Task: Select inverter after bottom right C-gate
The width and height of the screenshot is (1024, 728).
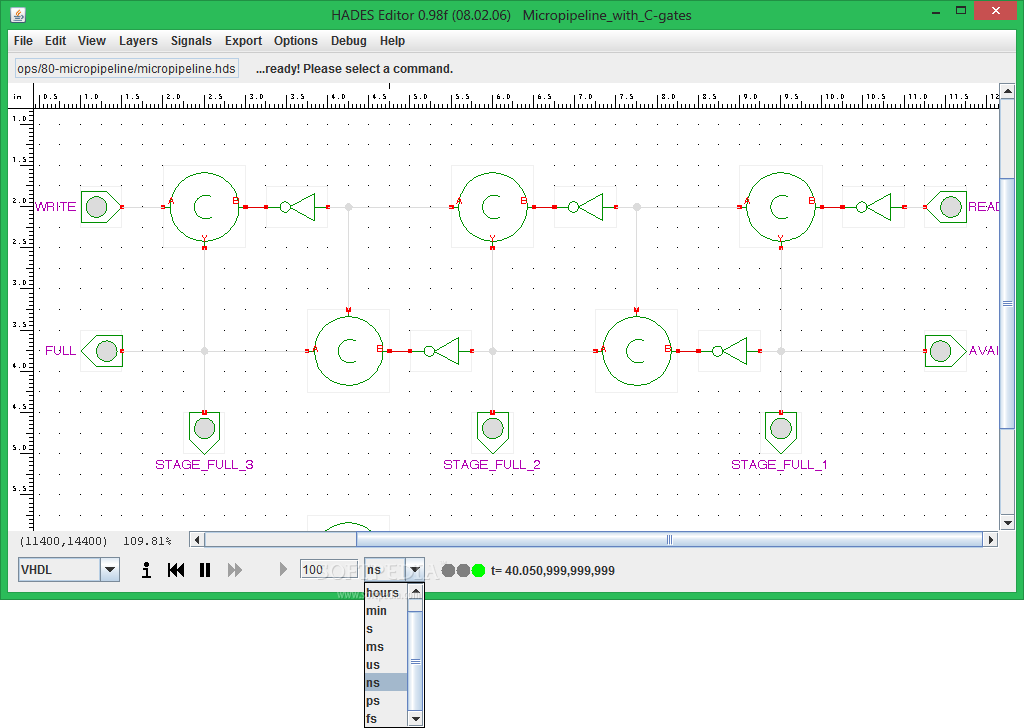Action: [x=729, y=351]
